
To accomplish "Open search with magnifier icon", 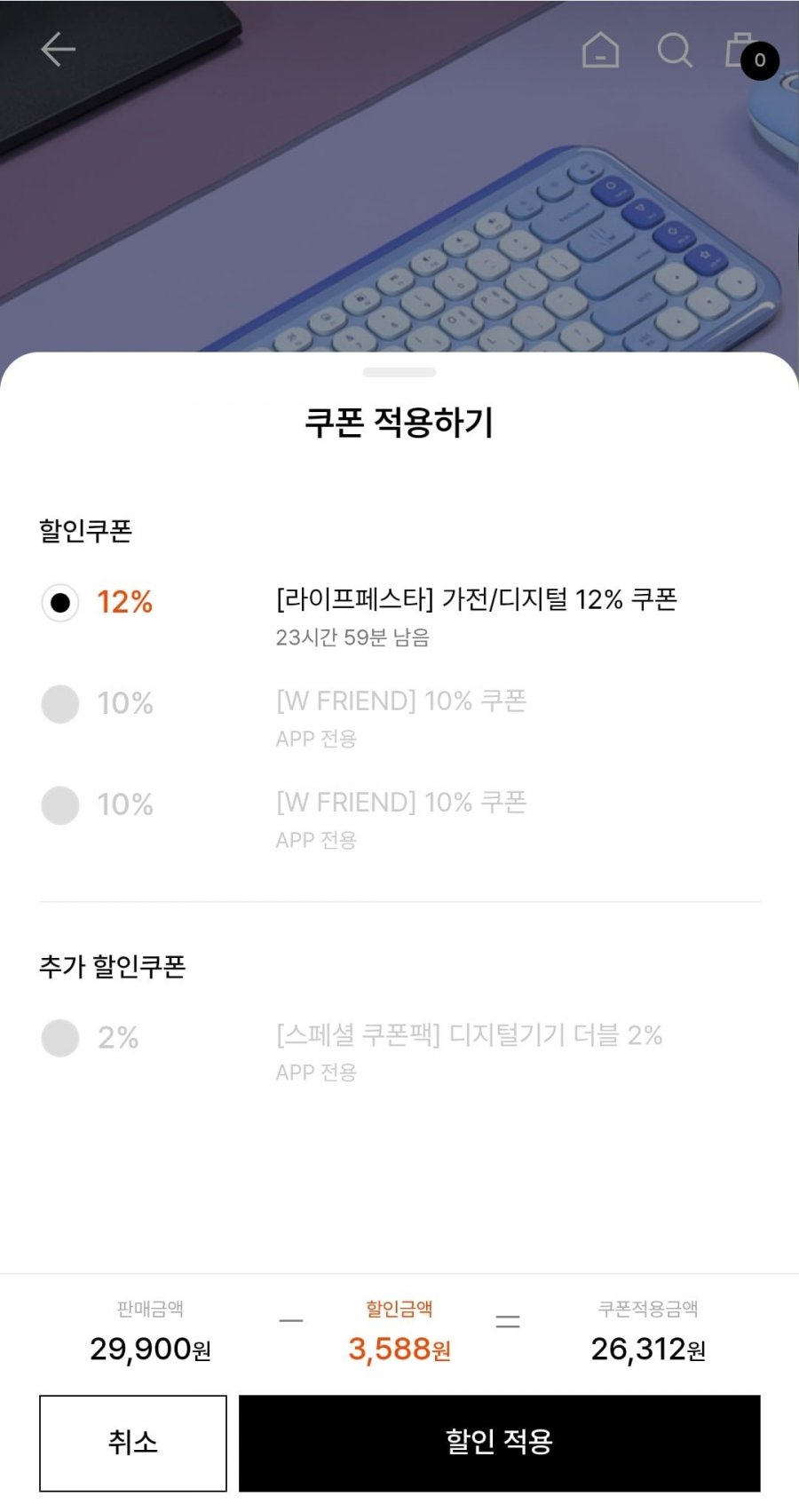I will click(674, 50).
